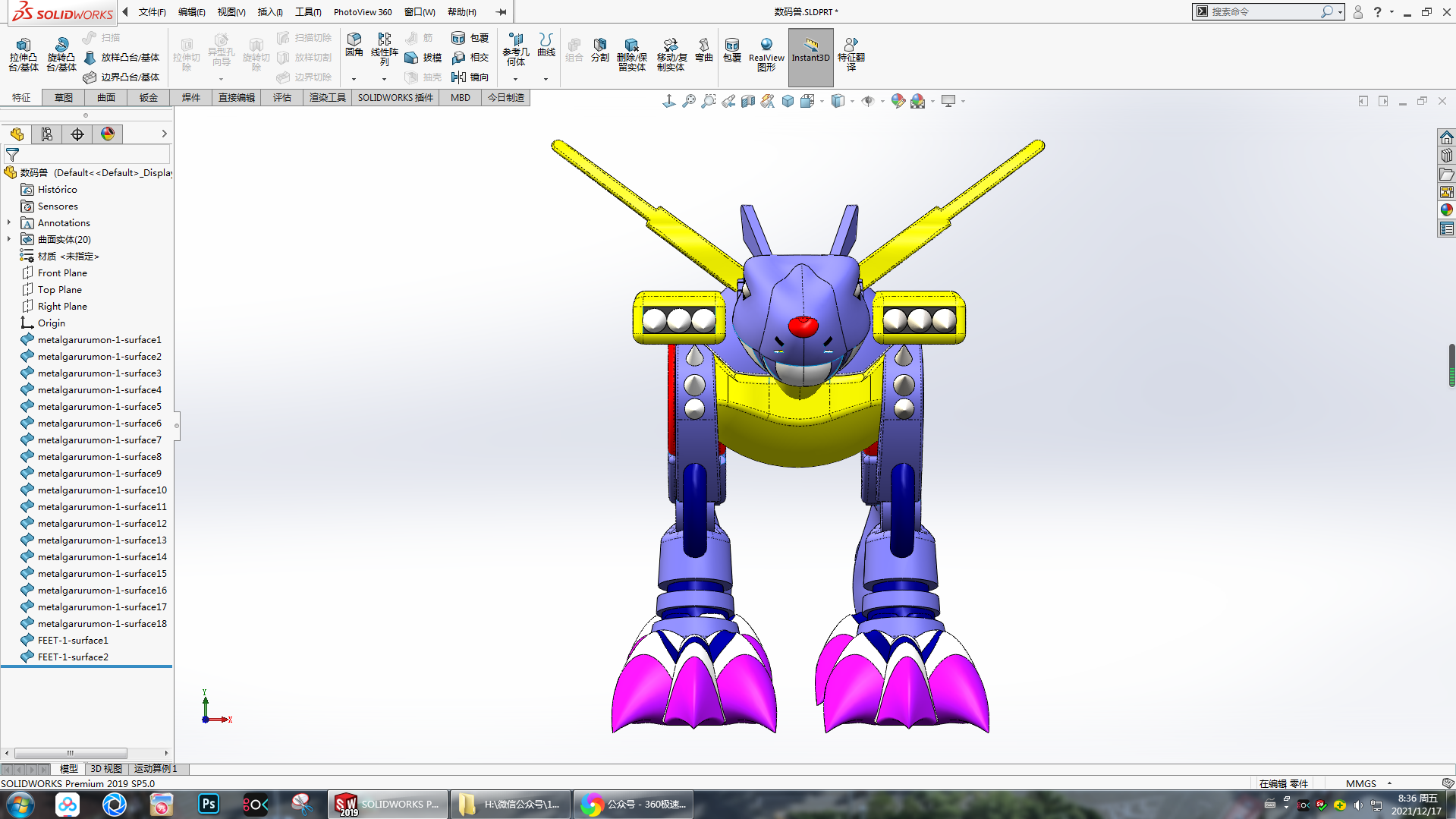The width and height of the screenshot is (1456, 819).
Task: Click the tree filter funnel icon
Action: [12, 155]
